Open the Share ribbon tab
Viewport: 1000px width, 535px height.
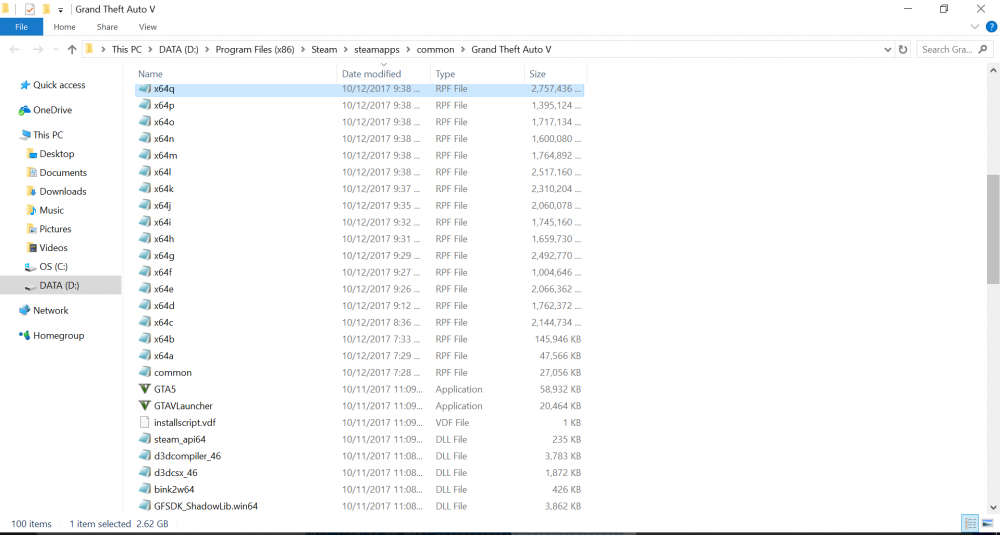pos(107,27)
